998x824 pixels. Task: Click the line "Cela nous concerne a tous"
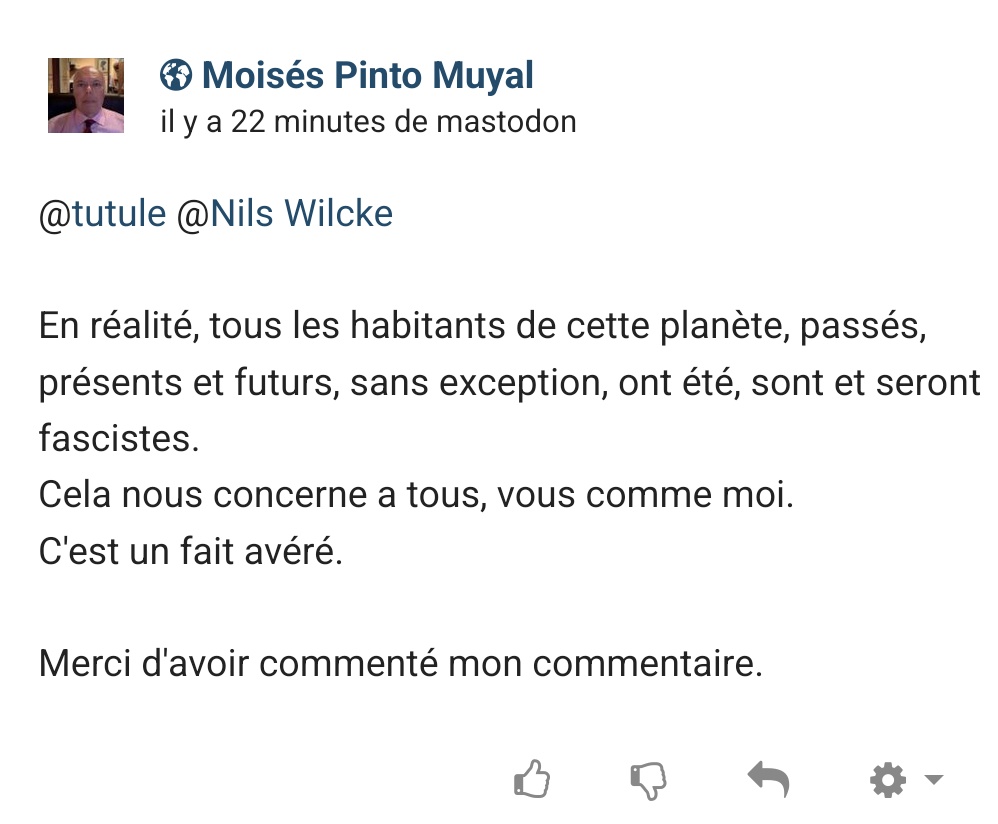(x=415, y=495)
